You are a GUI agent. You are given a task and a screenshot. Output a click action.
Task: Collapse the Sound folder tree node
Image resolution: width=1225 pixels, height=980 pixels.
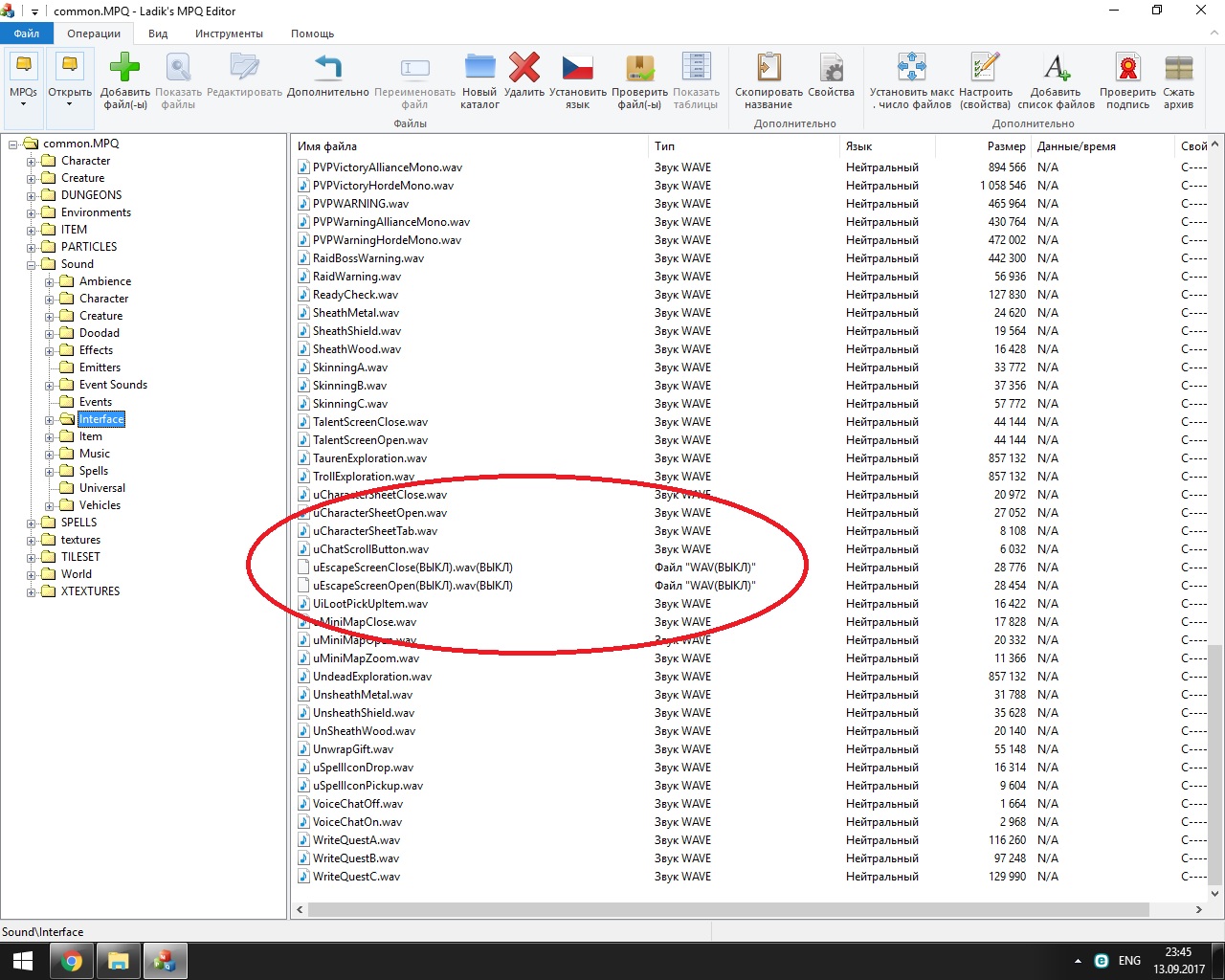coord(32,265)
